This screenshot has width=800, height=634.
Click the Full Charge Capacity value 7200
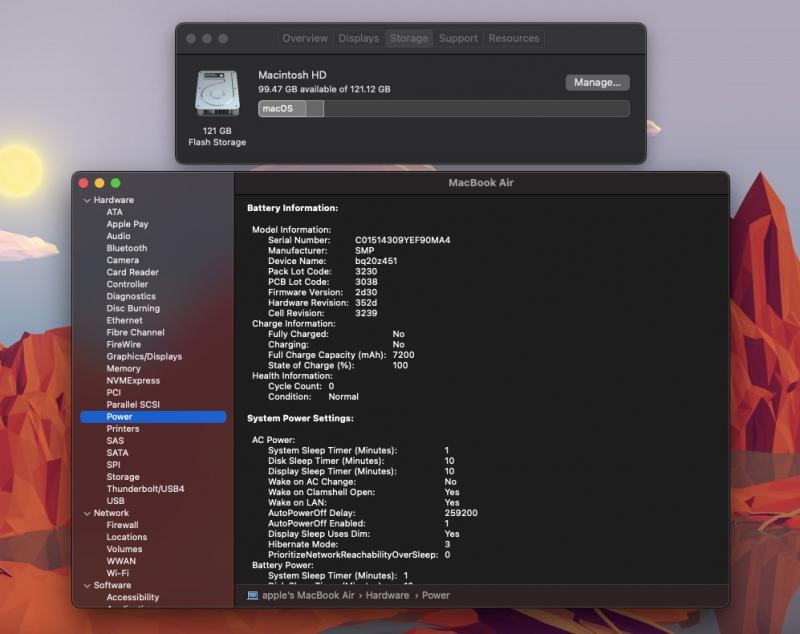tap(404, 355)
